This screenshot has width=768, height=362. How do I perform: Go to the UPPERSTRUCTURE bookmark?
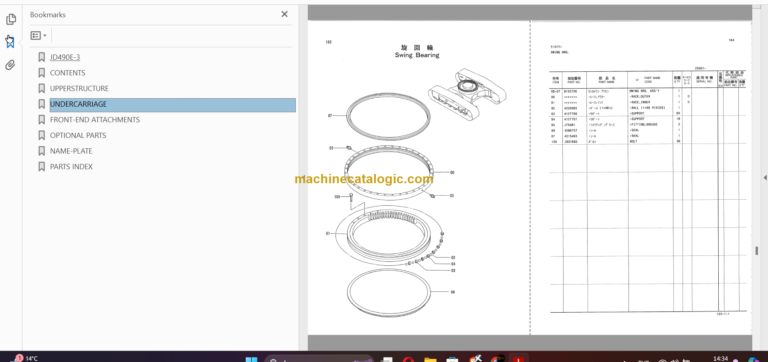[x=79, y=89]
